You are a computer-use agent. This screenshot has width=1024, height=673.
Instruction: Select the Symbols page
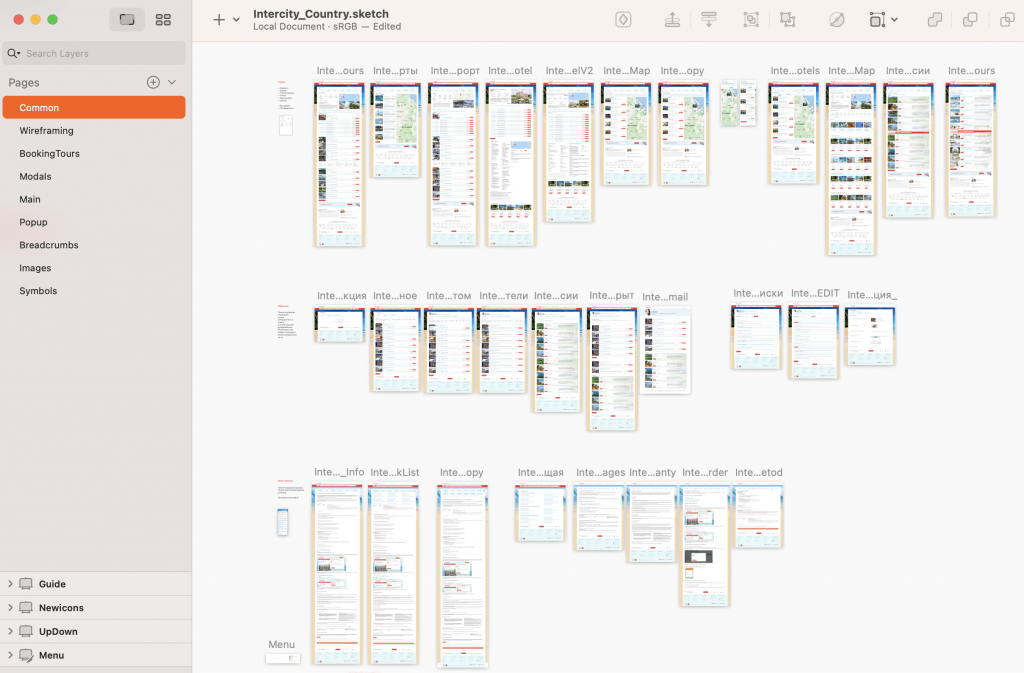click(38, 291)
